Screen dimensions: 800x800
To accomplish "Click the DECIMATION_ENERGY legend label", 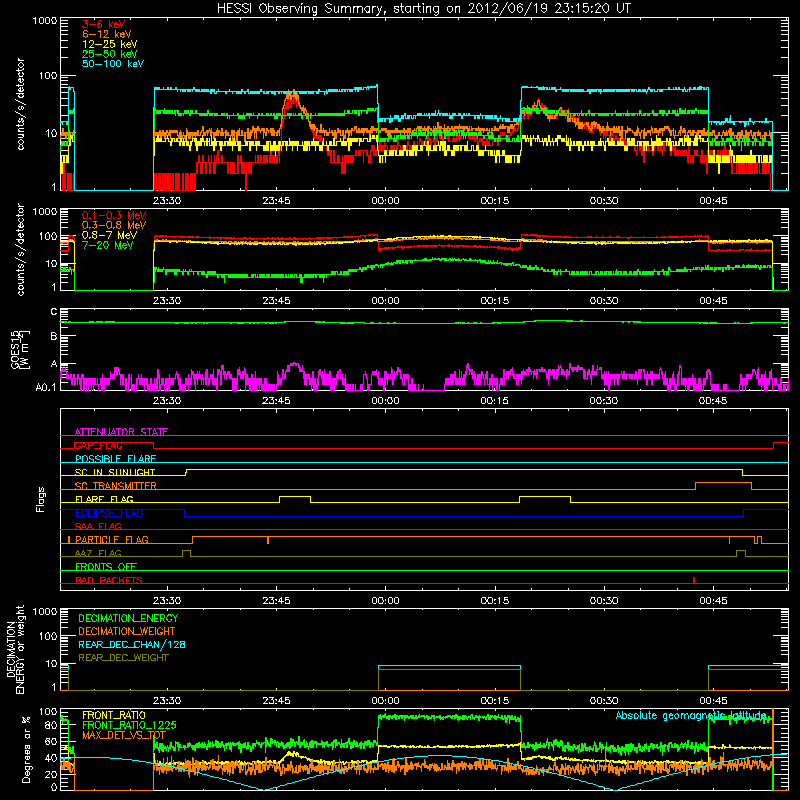I will [x=128, y=618].
